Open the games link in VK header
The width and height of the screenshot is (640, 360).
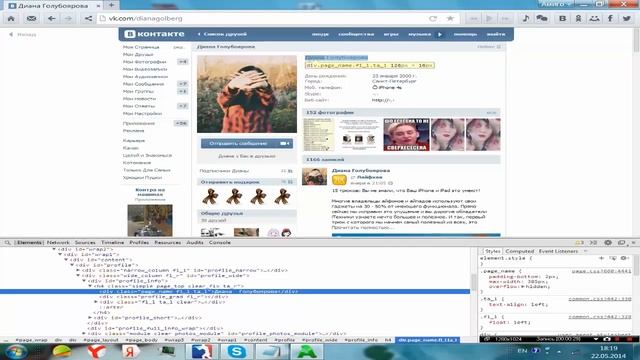pos(391,34)
